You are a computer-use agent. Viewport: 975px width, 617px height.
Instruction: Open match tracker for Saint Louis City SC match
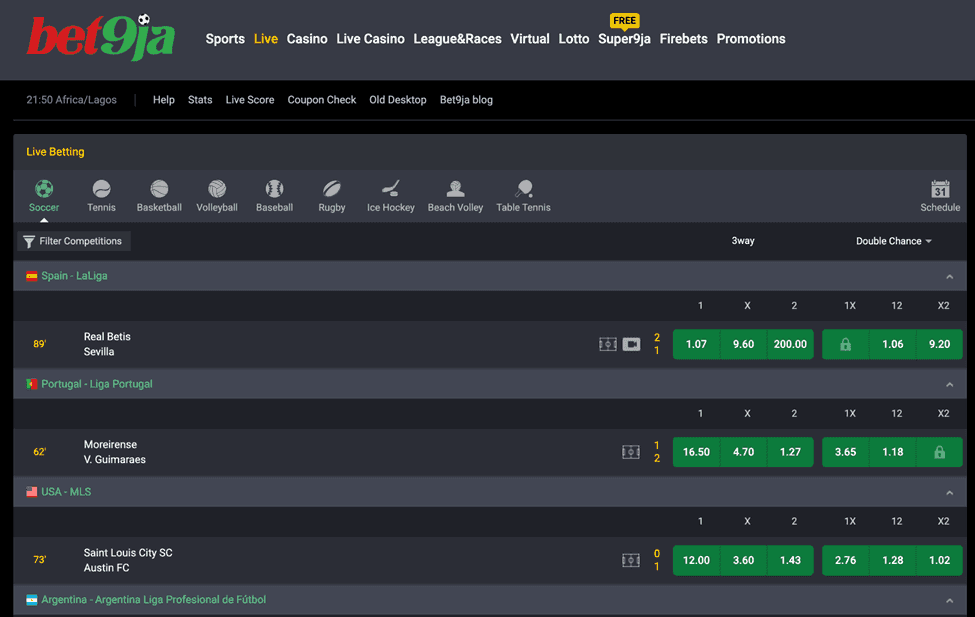coord(631,560)
